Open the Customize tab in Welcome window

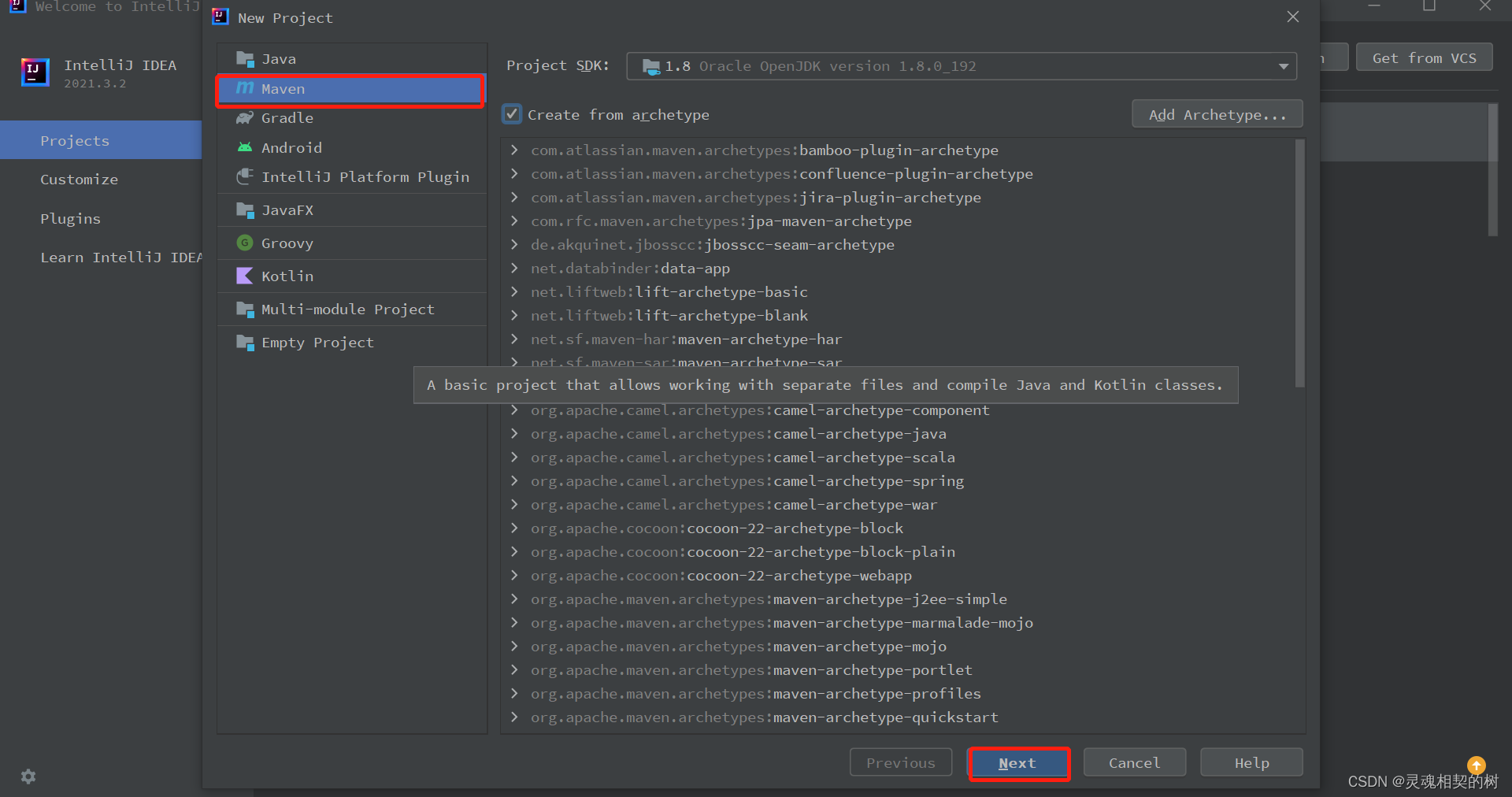[101, 180]
